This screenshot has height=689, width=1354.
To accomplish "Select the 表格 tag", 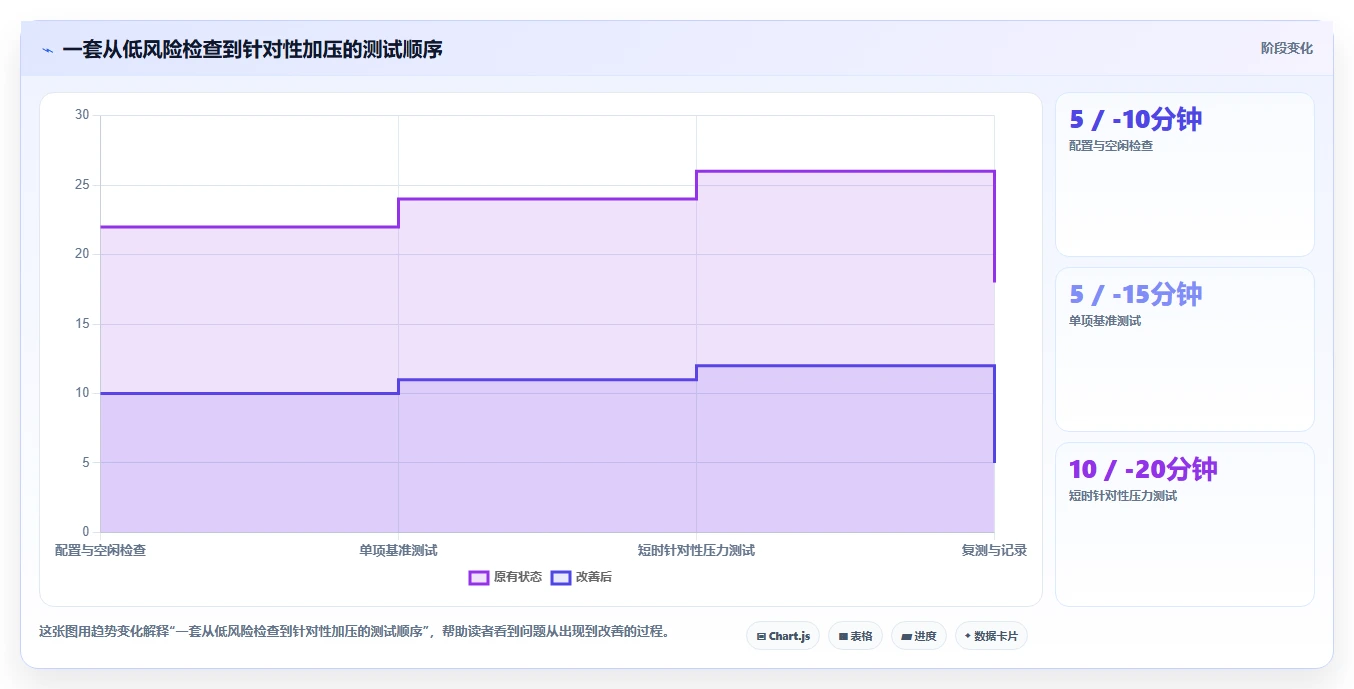I will [855, 636].
